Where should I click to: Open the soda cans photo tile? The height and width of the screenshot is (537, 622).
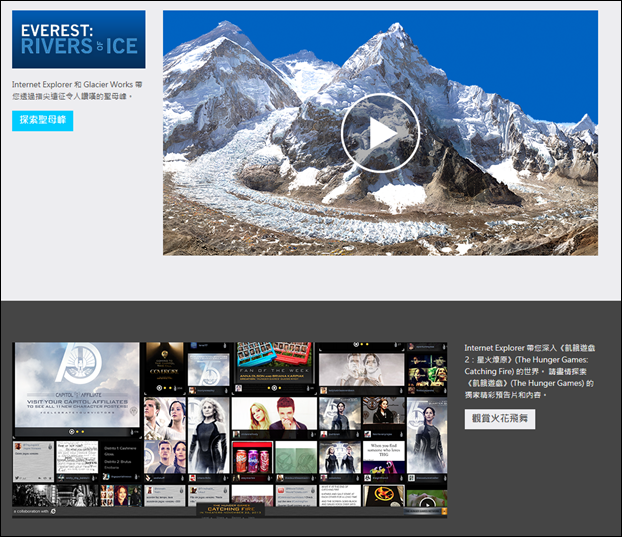[x=252, y=457]
